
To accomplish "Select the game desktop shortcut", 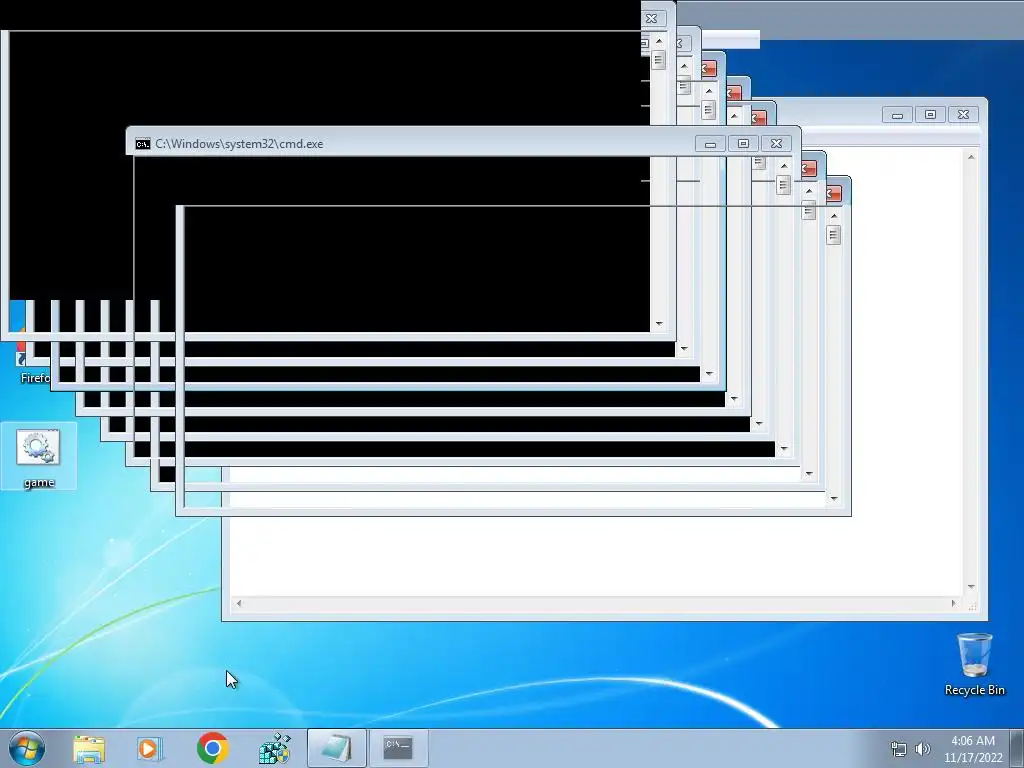I will [x=39, y=457].
